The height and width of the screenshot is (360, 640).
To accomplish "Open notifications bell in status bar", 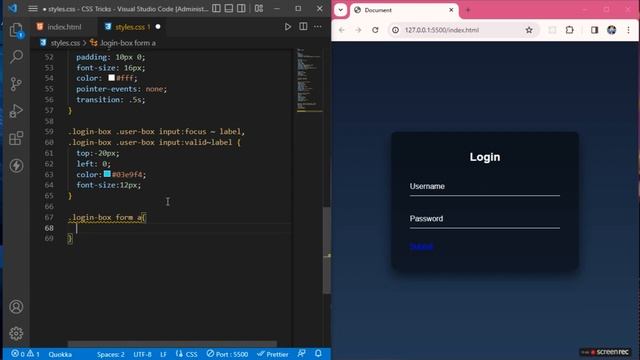I will click(x=318, y=353).
